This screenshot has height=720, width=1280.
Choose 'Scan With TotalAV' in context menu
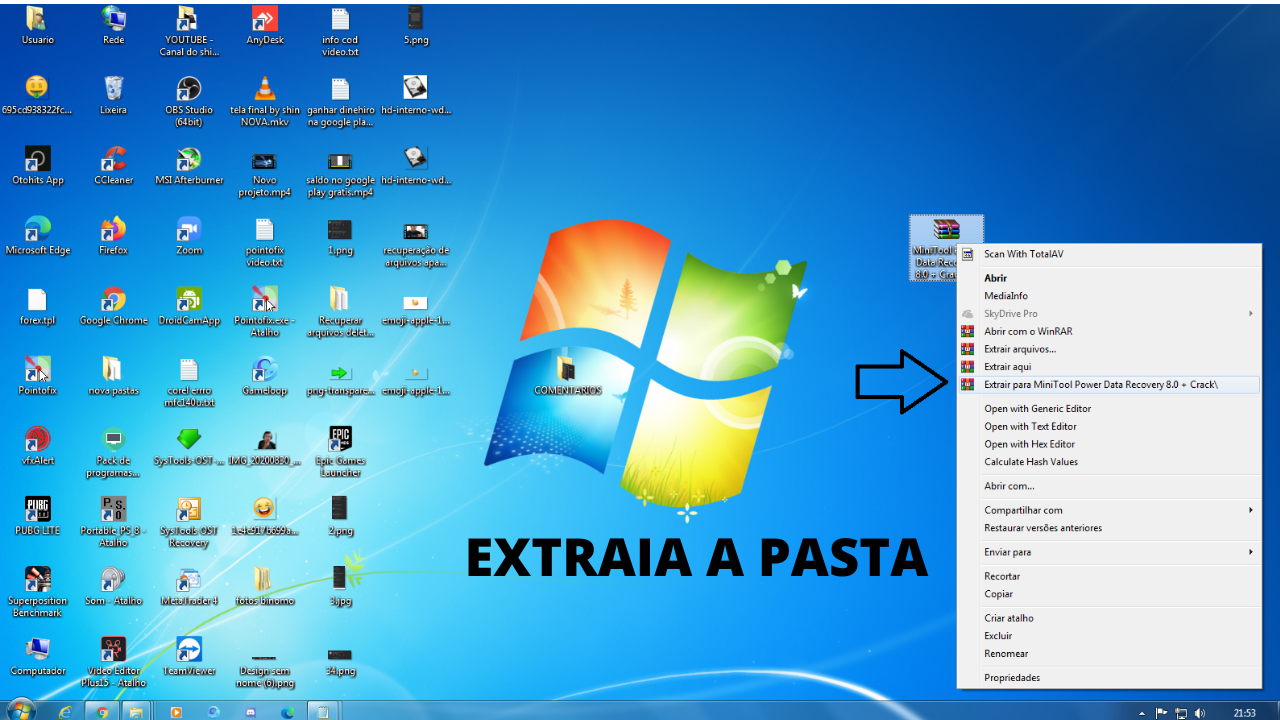tap(1109, 254)
